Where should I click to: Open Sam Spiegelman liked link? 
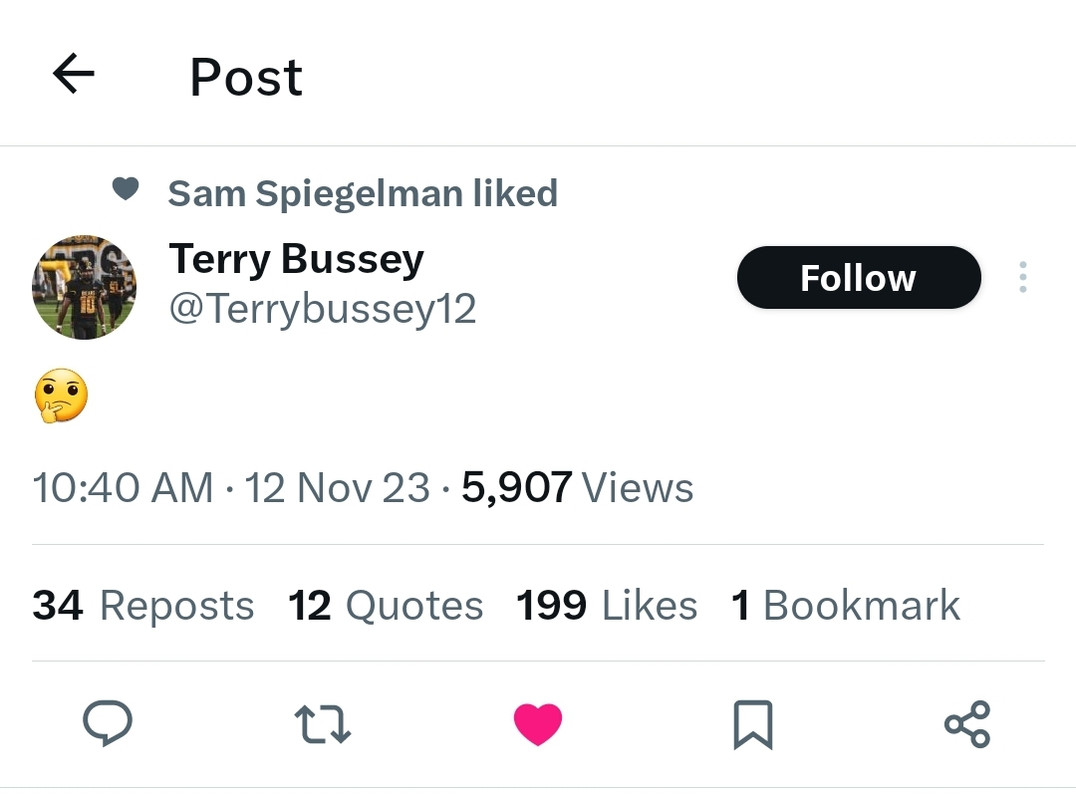click(362, 193)
